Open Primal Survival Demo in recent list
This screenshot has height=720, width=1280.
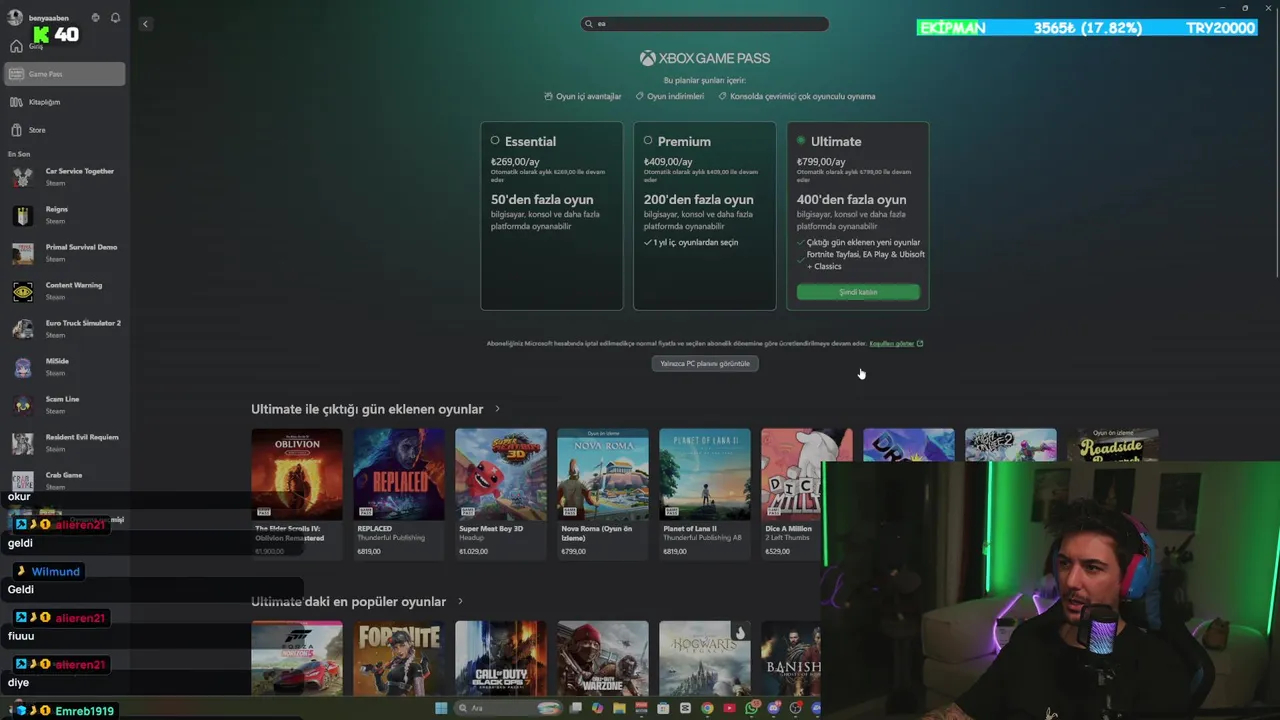coord(65,253)
